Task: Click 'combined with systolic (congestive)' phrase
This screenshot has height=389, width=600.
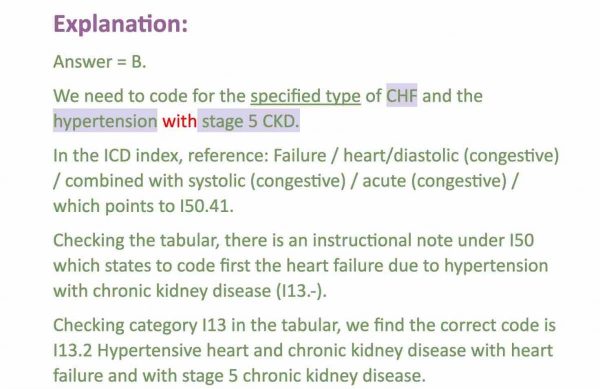Action: 205,181
